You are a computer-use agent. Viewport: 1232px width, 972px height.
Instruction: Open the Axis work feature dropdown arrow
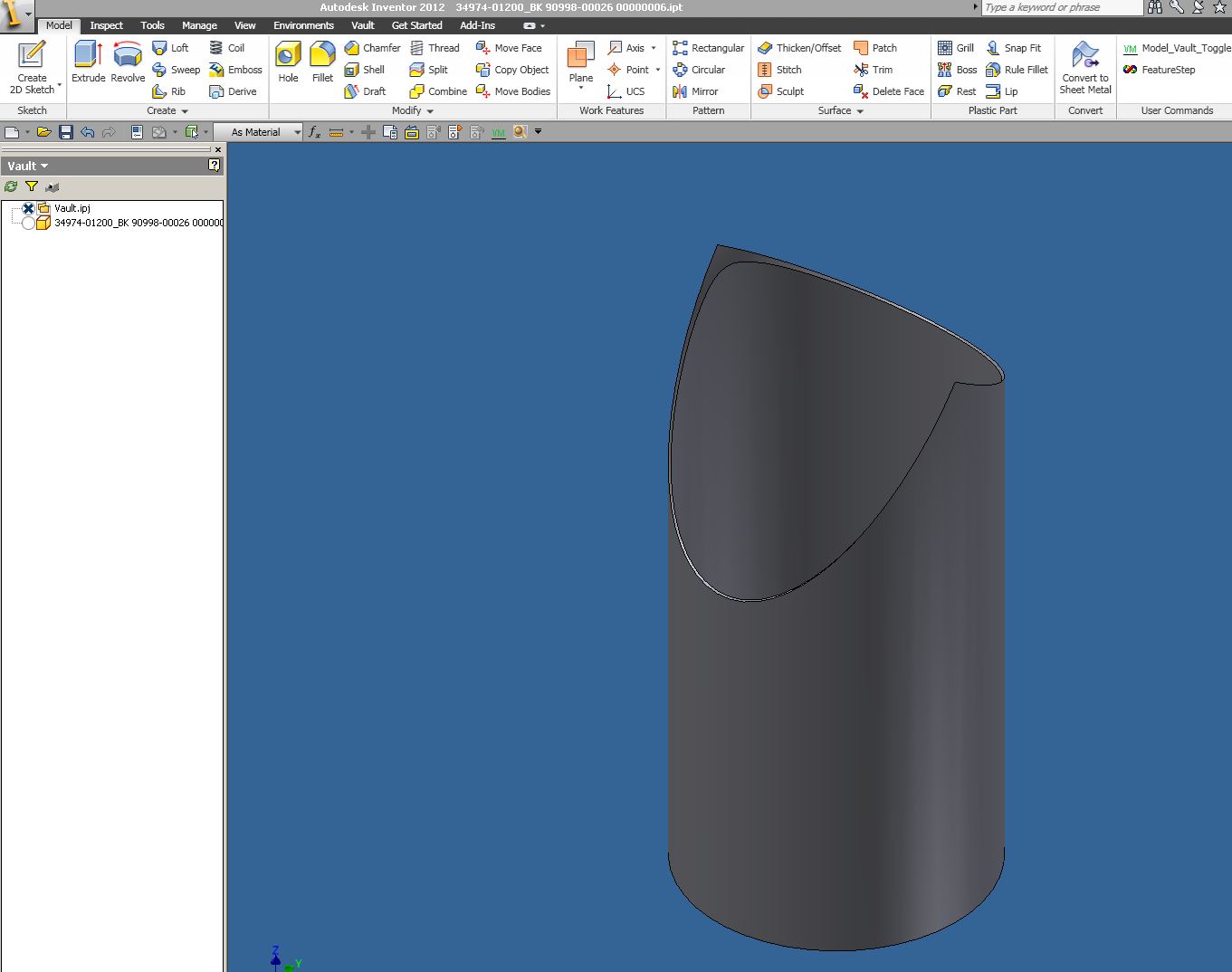(x=654, y=48)
